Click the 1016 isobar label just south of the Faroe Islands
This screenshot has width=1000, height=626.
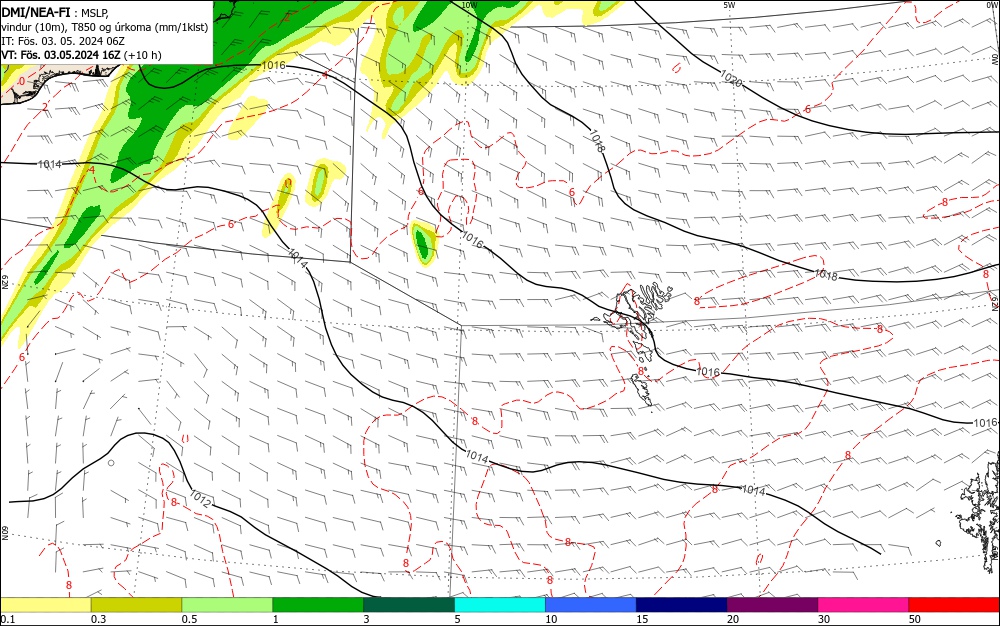tap(707, 372)
